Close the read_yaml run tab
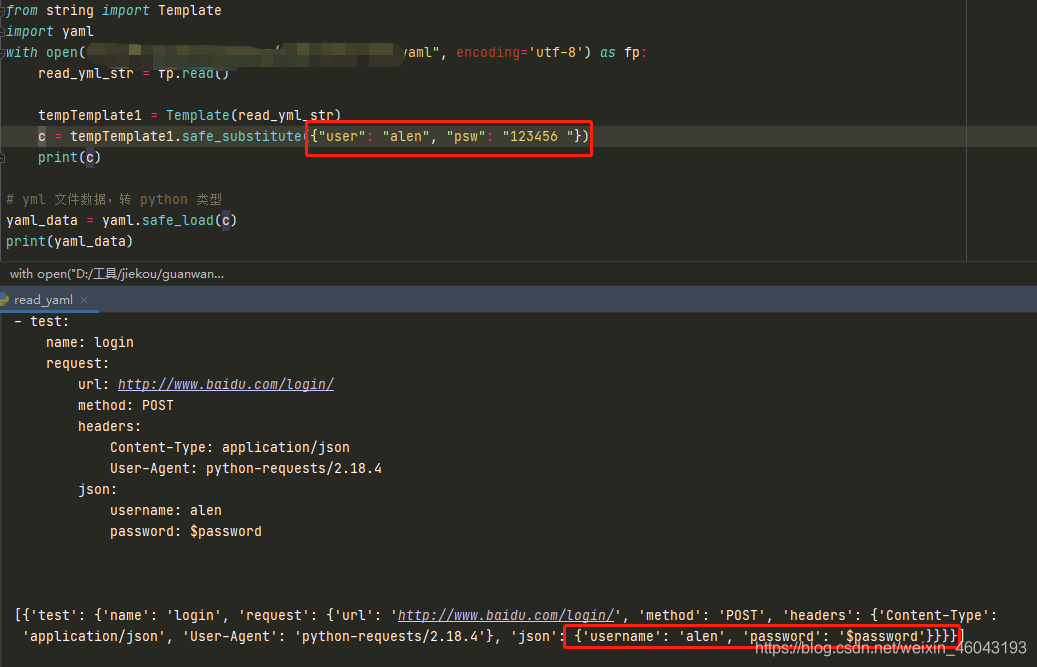 tap(84, 300)
